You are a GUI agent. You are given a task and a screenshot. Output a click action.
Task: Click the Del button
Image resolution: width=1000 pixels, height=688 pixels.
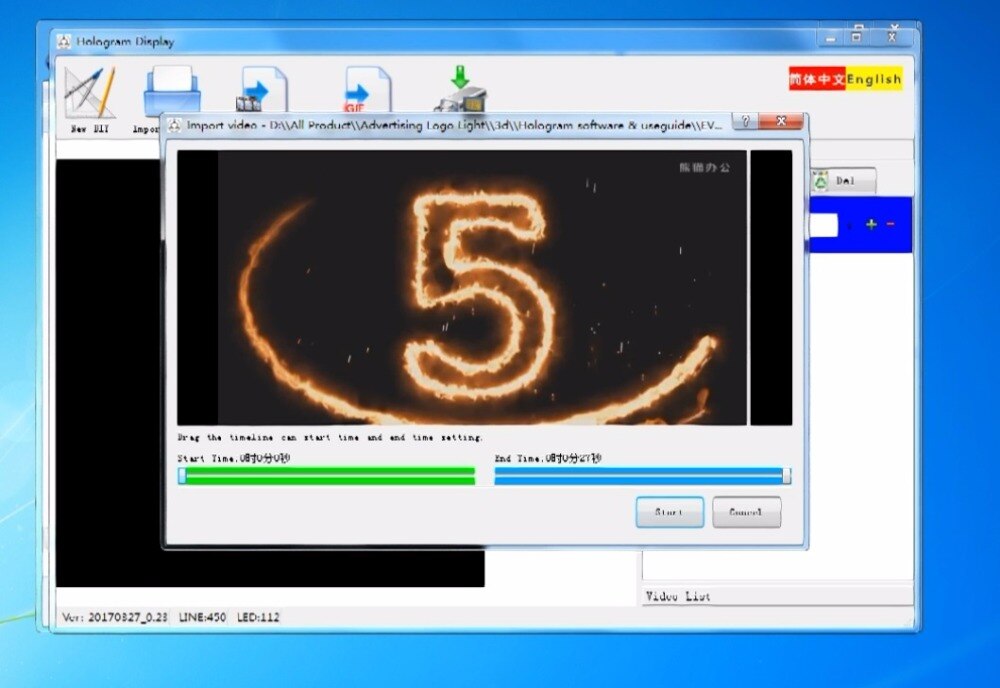[x=843, y=181]
